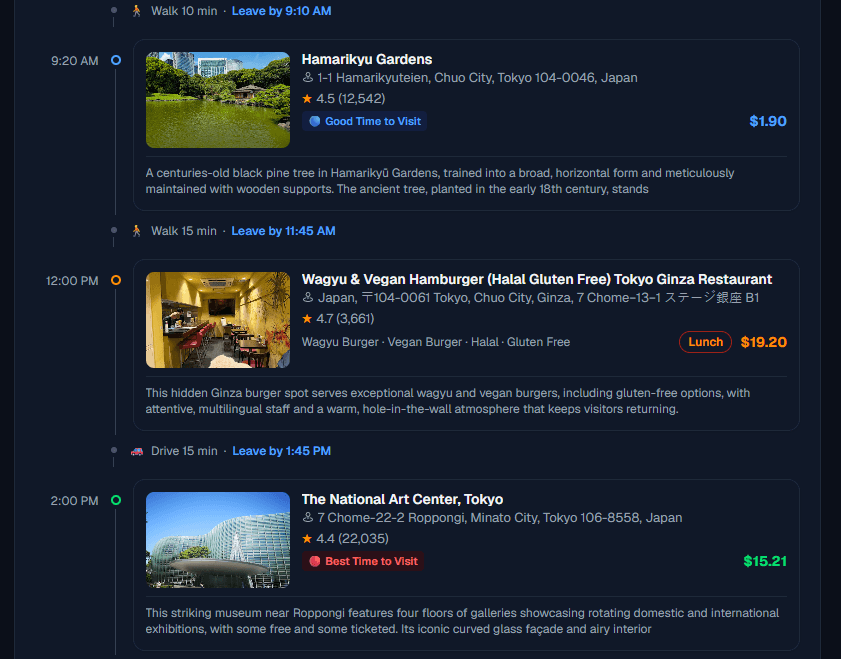841x659 pixels.
Task: Open the Wagyu burger restaurant interior photo
Action: pos(218,320)
